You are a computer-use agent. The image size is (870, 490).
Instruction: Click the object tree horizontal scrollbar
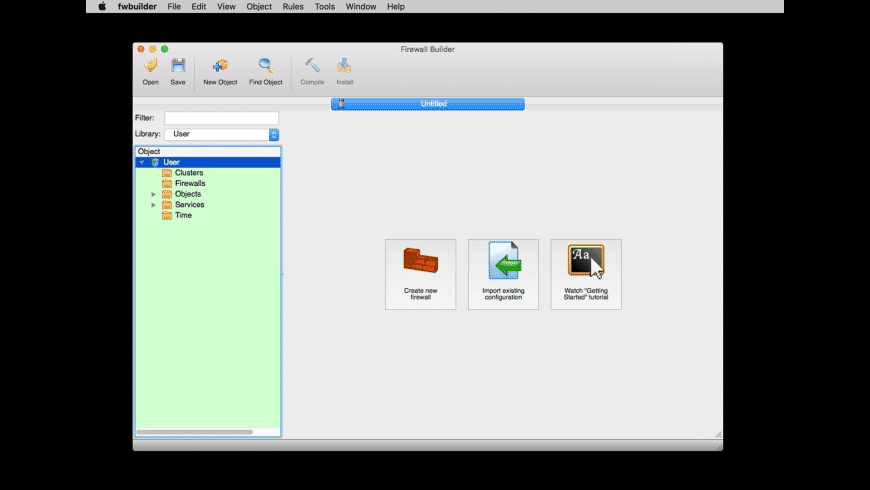click(195, 432)
